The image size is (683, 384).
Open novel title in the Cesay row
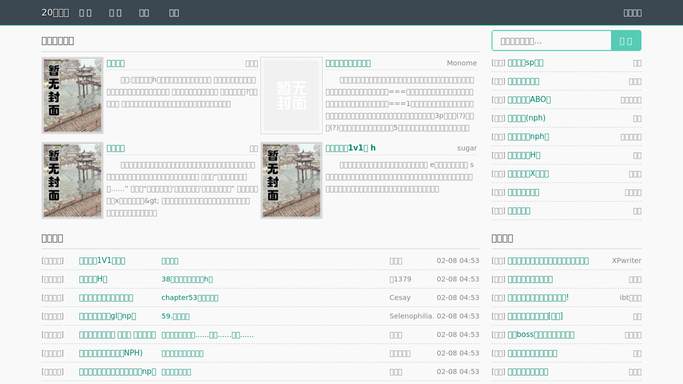pyautogui.click(x=106, y=298)
